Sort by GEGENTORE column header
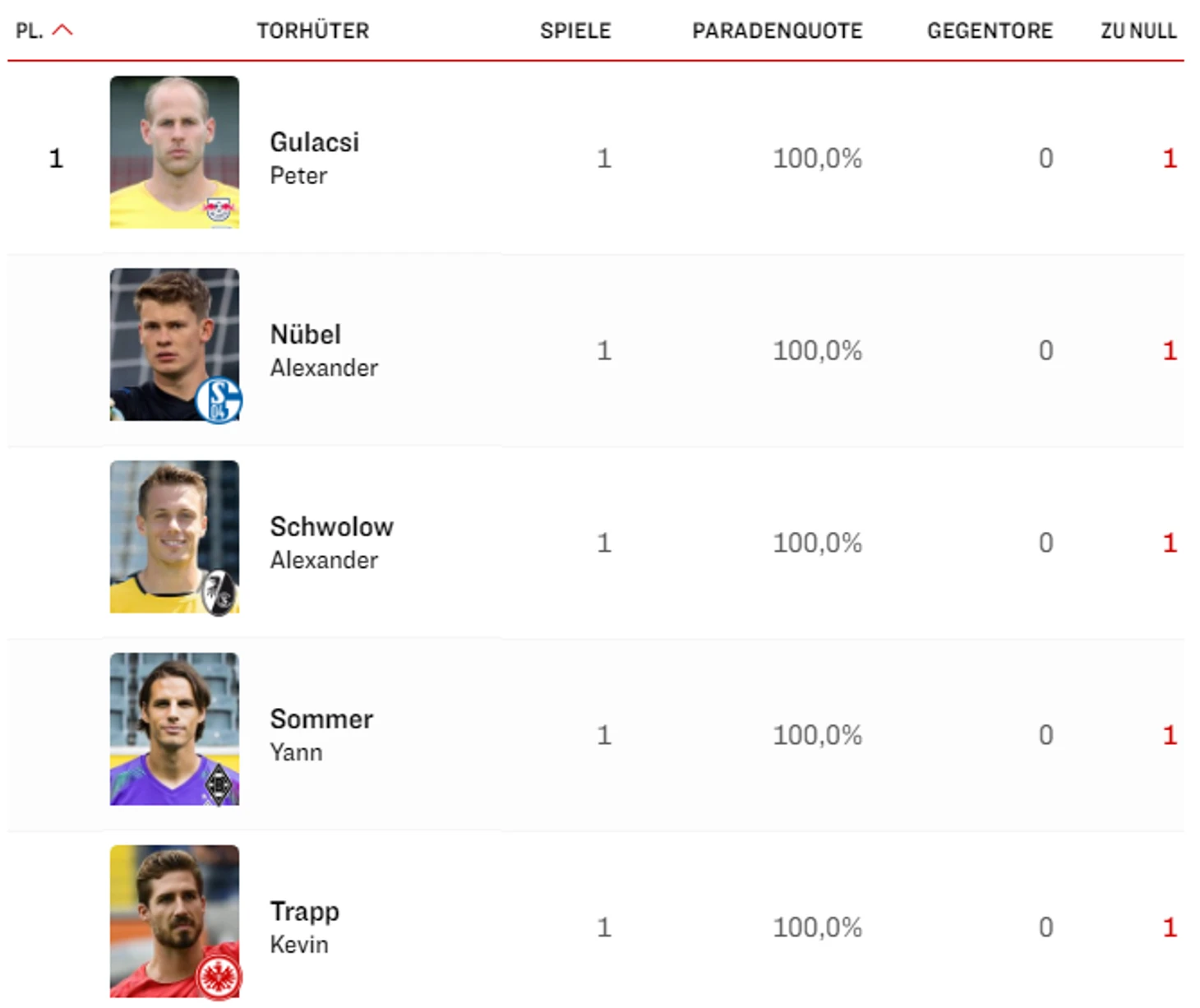Screen dimensions: 1200x1008 click(990, 31)
